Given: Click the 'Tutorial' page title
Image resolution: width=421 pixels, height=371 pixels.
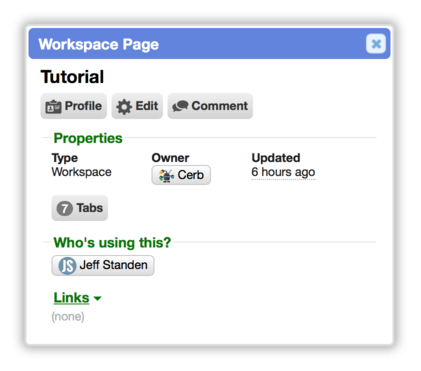Looking at the screenshot, I should [x=72, y=77].
